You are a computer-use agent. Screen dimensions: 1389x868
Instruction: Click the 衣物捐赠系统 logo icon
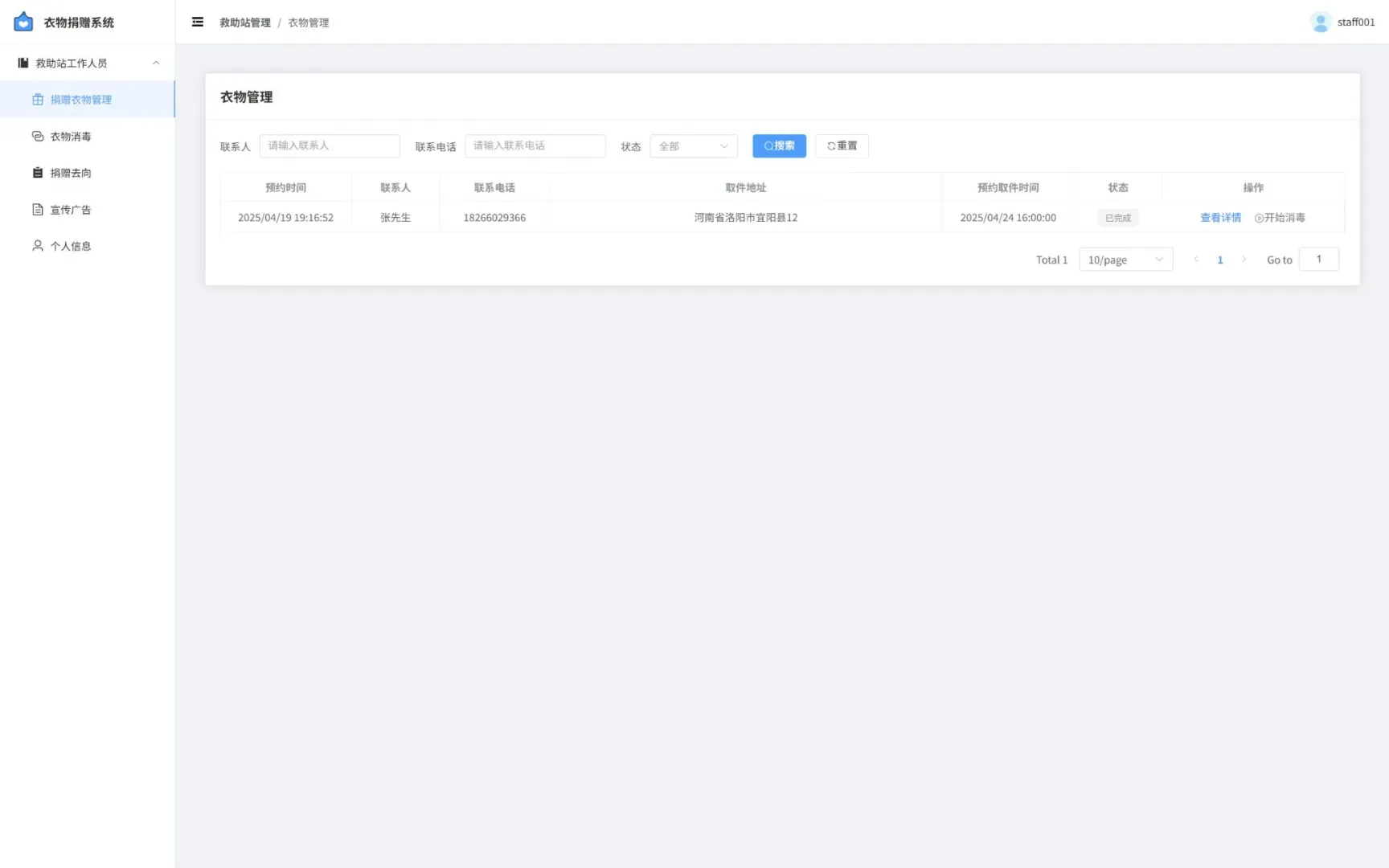click(x=23, y=22)
